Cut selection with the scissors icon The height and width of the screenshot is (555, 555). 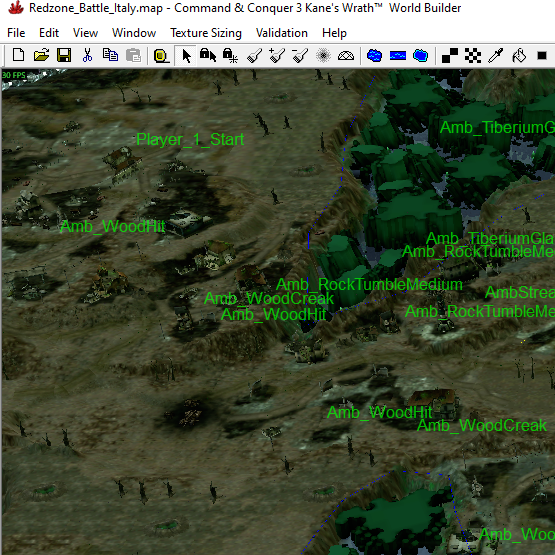tap(87, 56)
